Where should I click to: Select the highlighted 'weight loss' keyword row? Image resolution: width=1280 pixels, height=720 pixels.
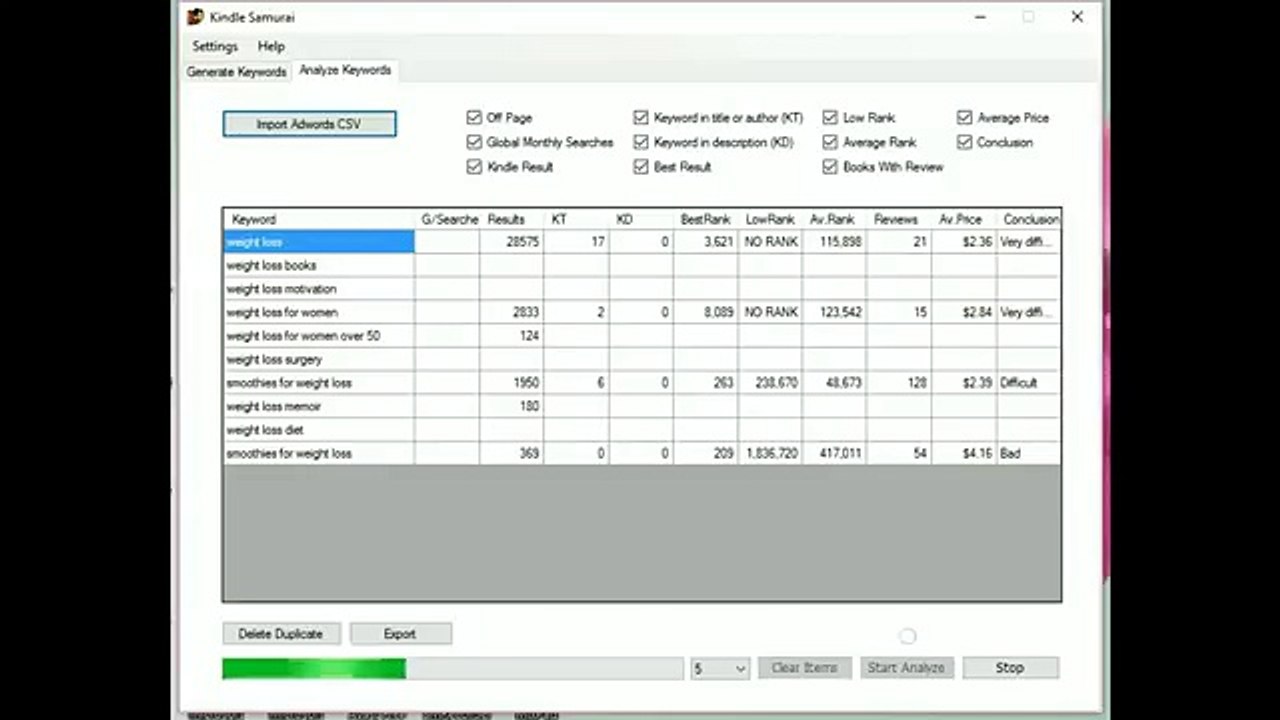click(319, 242)
